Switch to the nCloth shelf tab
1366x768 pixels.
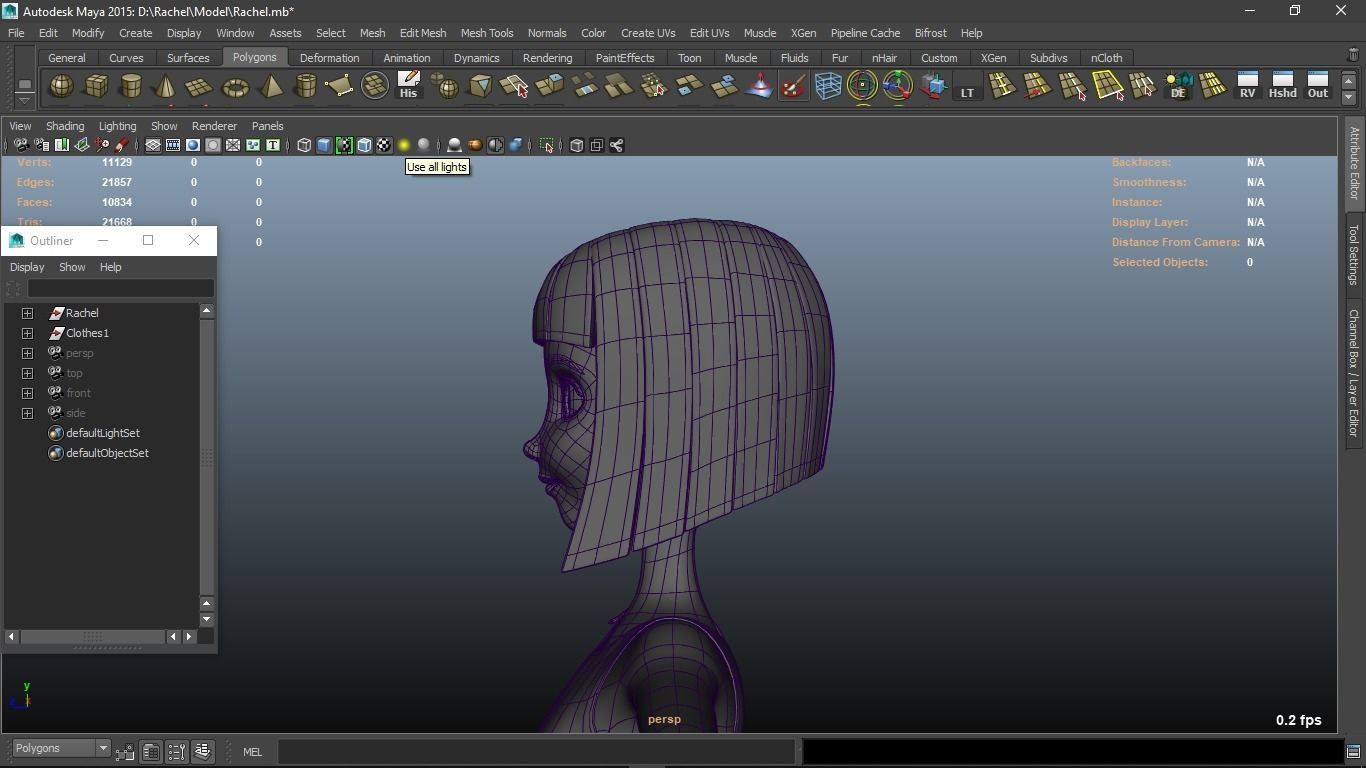pos(1106,58)
